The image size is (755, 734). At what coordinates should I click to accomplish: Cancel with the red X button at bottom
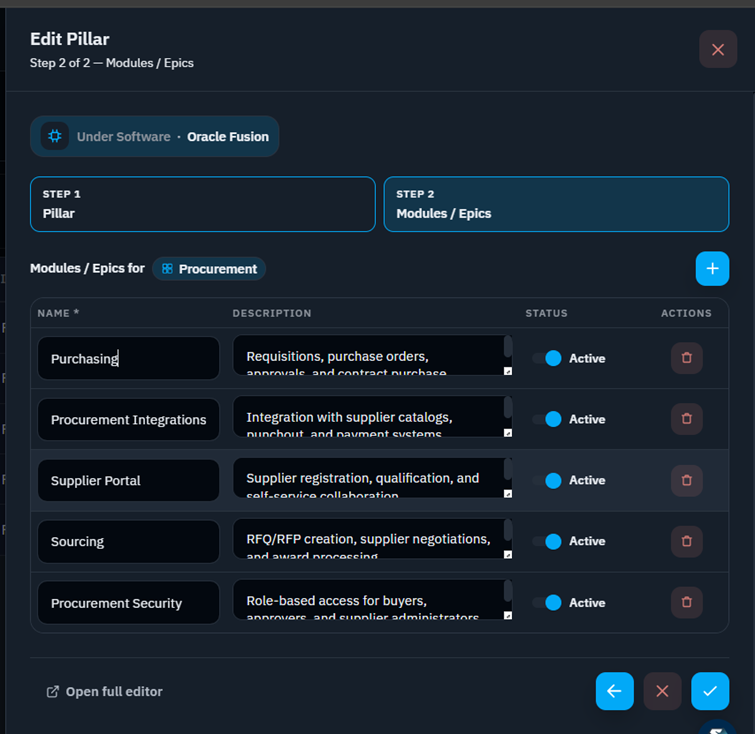coord(662,691)
